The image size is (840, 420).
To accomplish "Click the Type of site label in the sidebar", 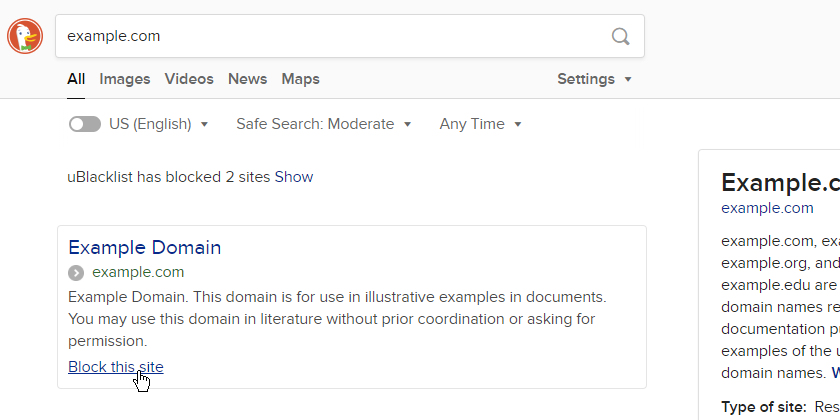I will [x=764, y=407].
